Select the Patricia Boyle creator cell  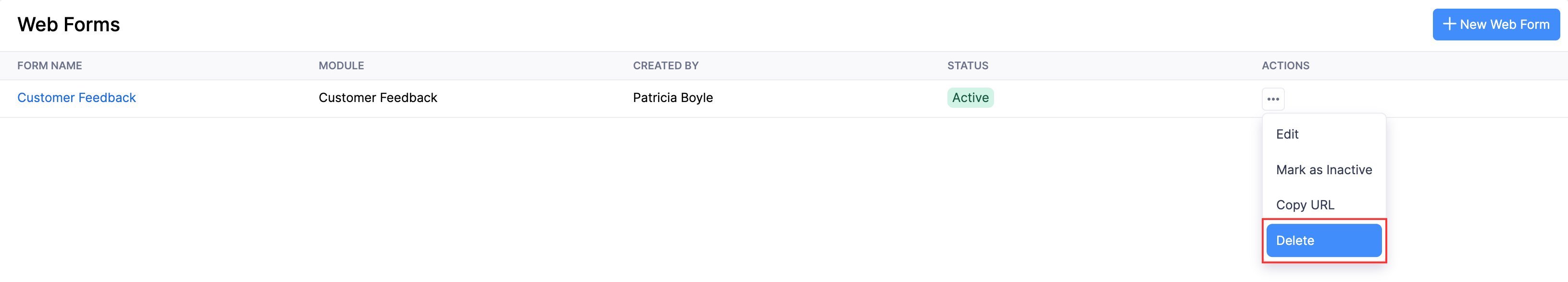673,98
